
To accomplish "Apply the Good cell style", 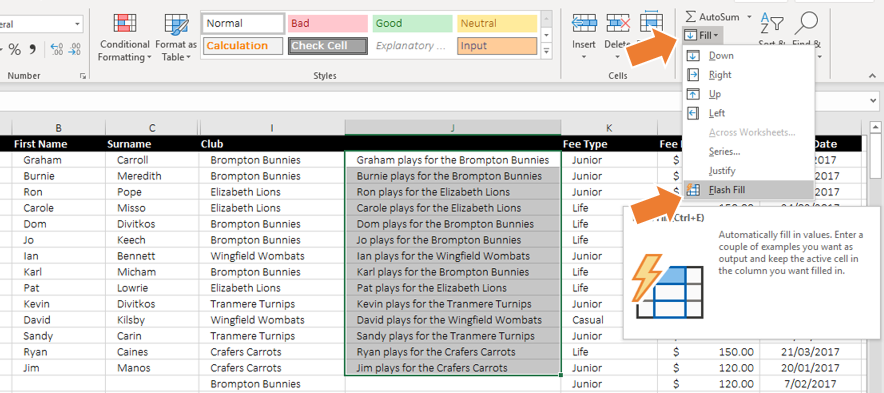I will click(412, 23).
